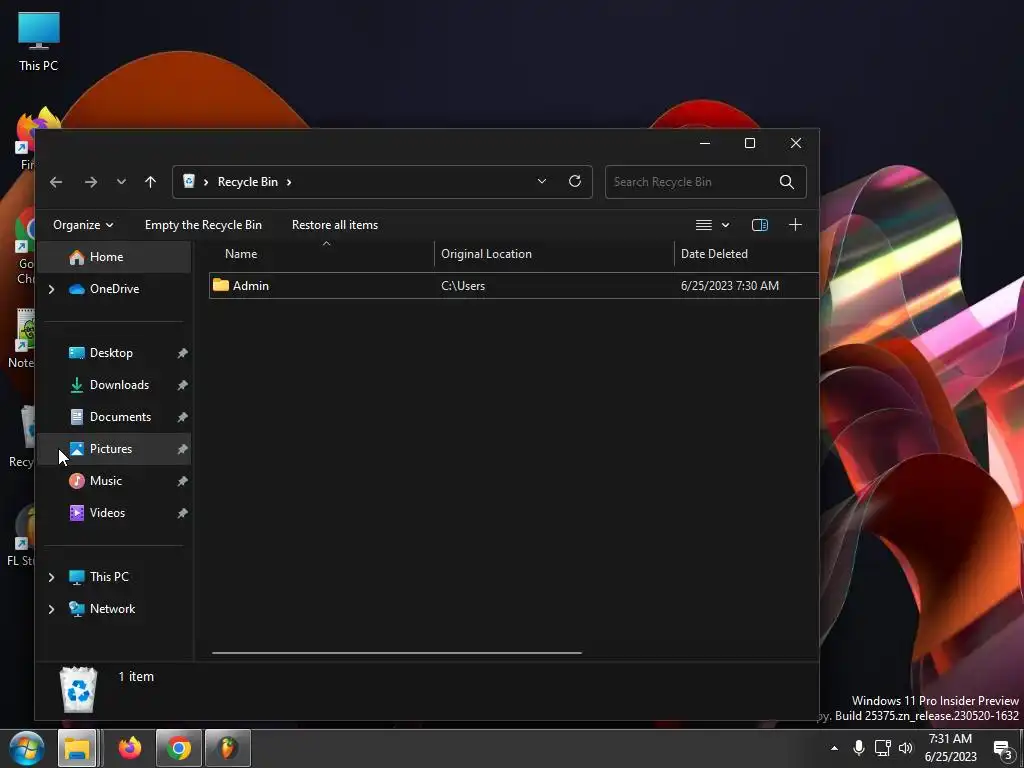Change view with the layout icon
The height and width of the screenshot is (768, 1024).
click(703, 225)
